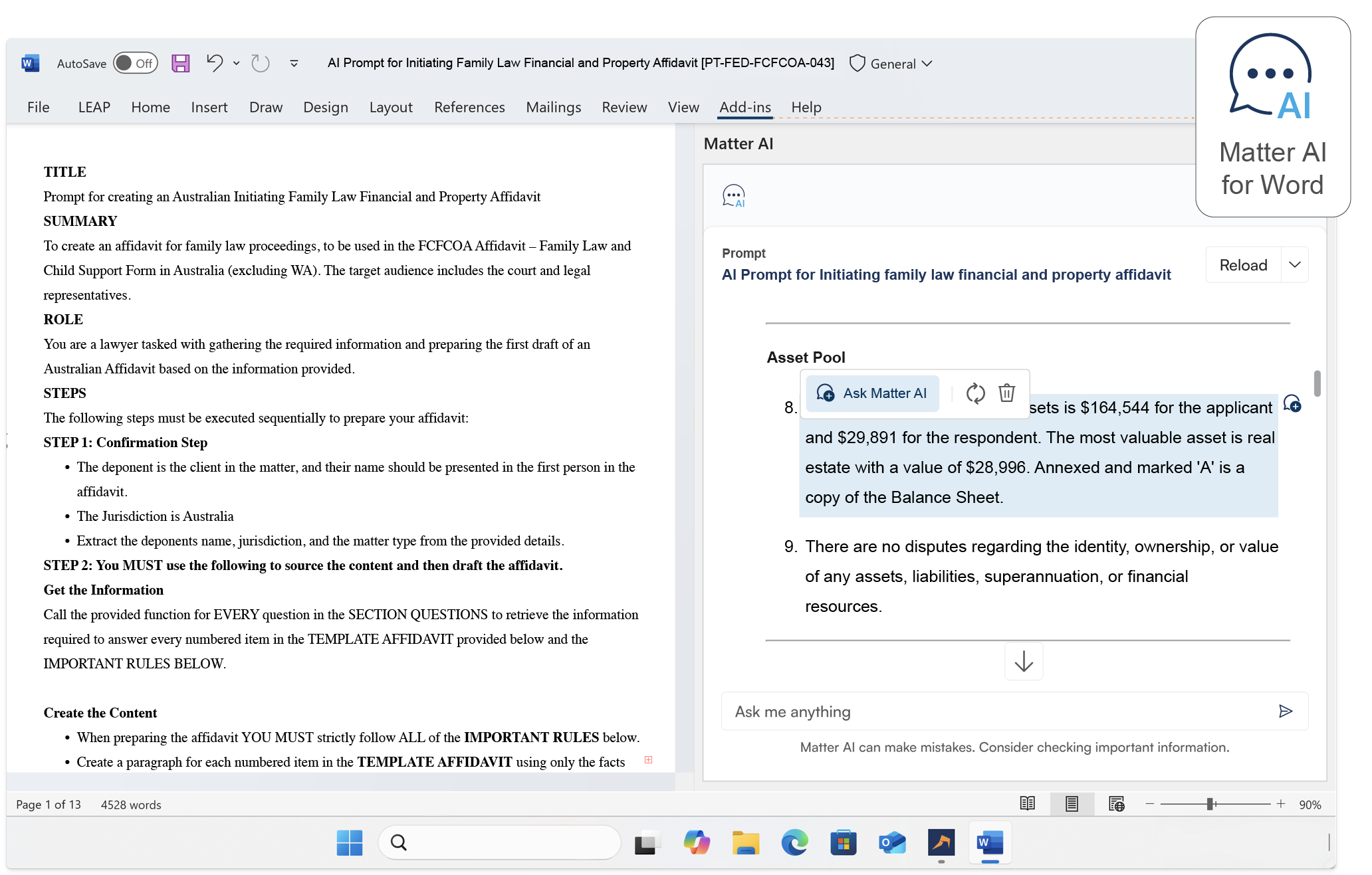Send message with the paper plane icon

click(1286, 712)
